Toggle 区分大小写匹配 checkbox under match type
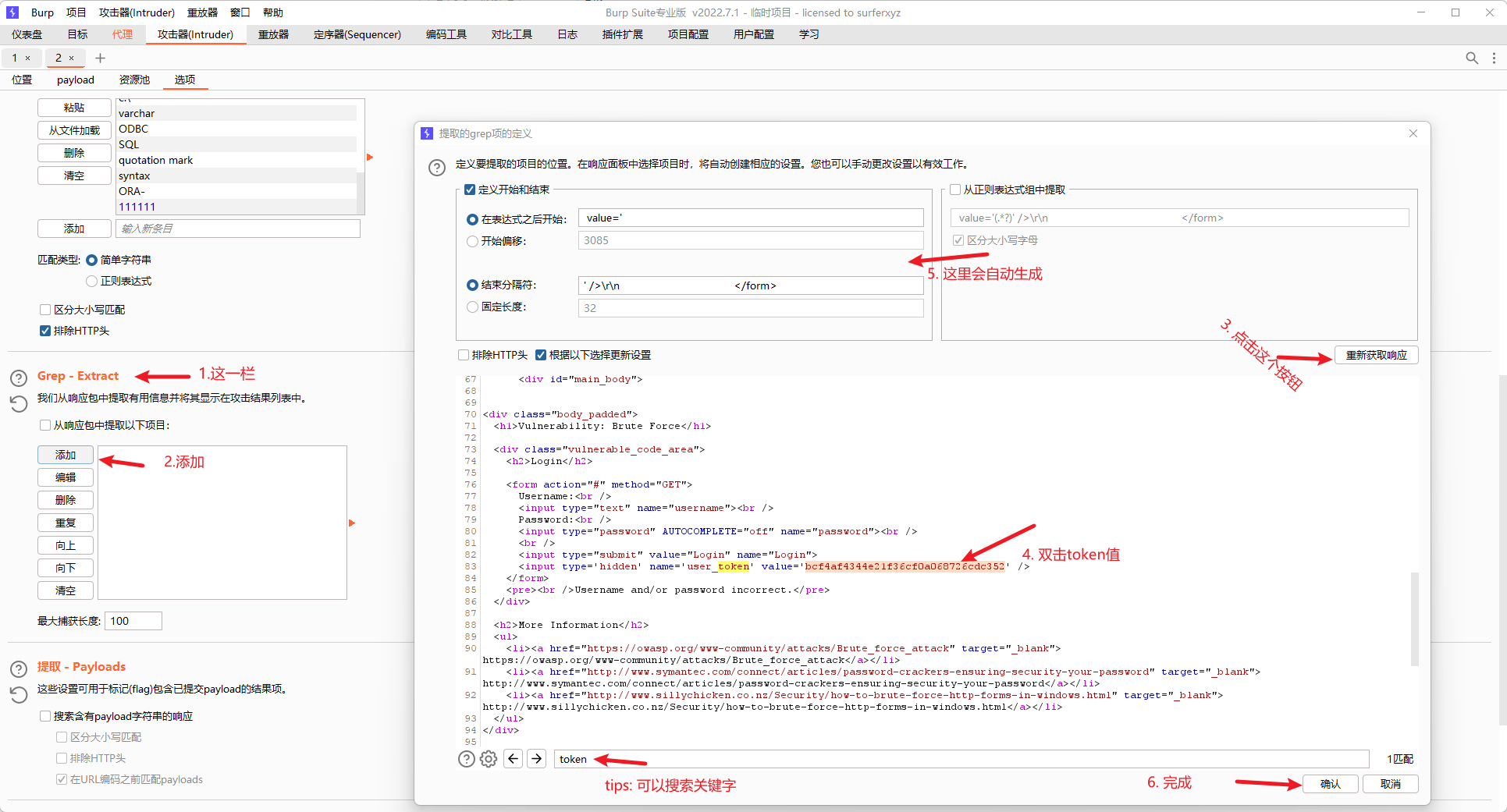Screen dimensions: 1507x812 [x=45, y=310]
